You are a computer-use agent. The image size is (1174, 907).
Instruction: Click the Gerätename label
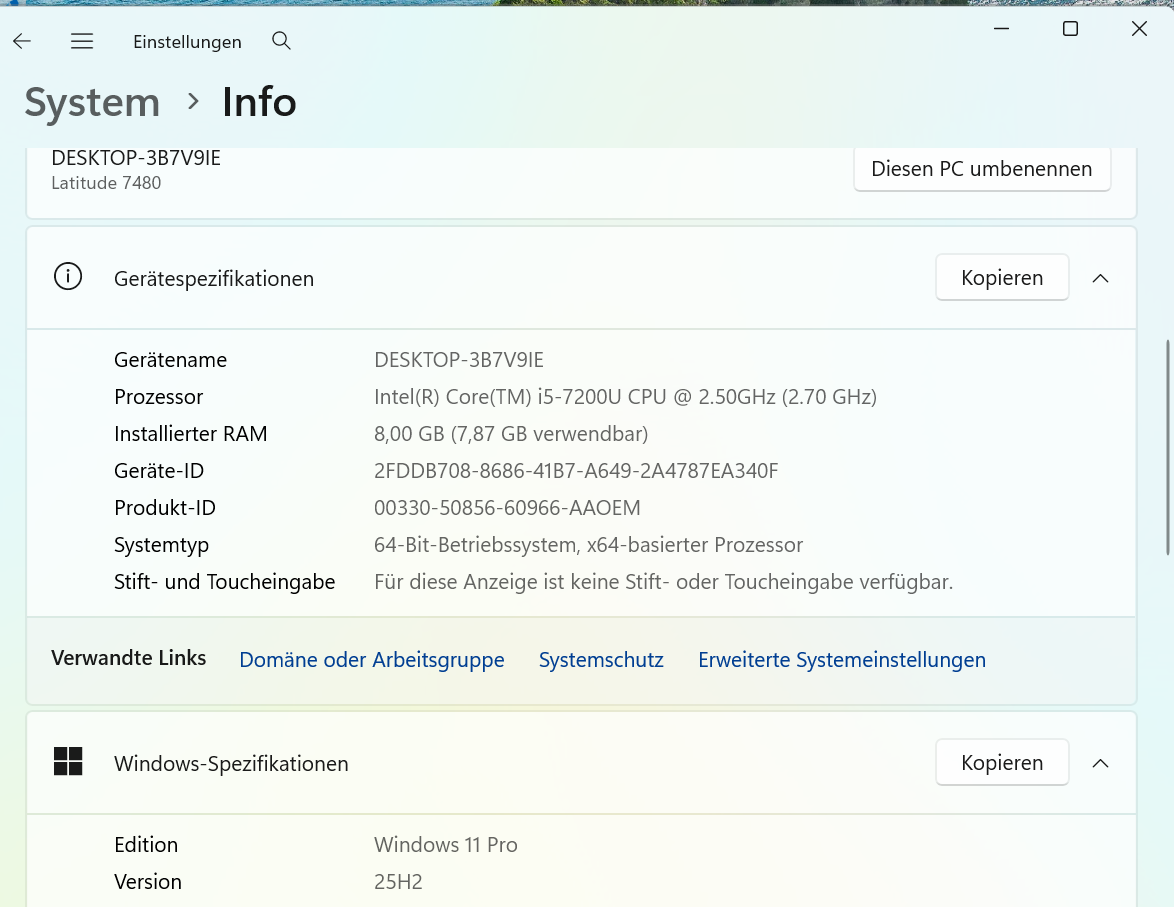(170, 360)
